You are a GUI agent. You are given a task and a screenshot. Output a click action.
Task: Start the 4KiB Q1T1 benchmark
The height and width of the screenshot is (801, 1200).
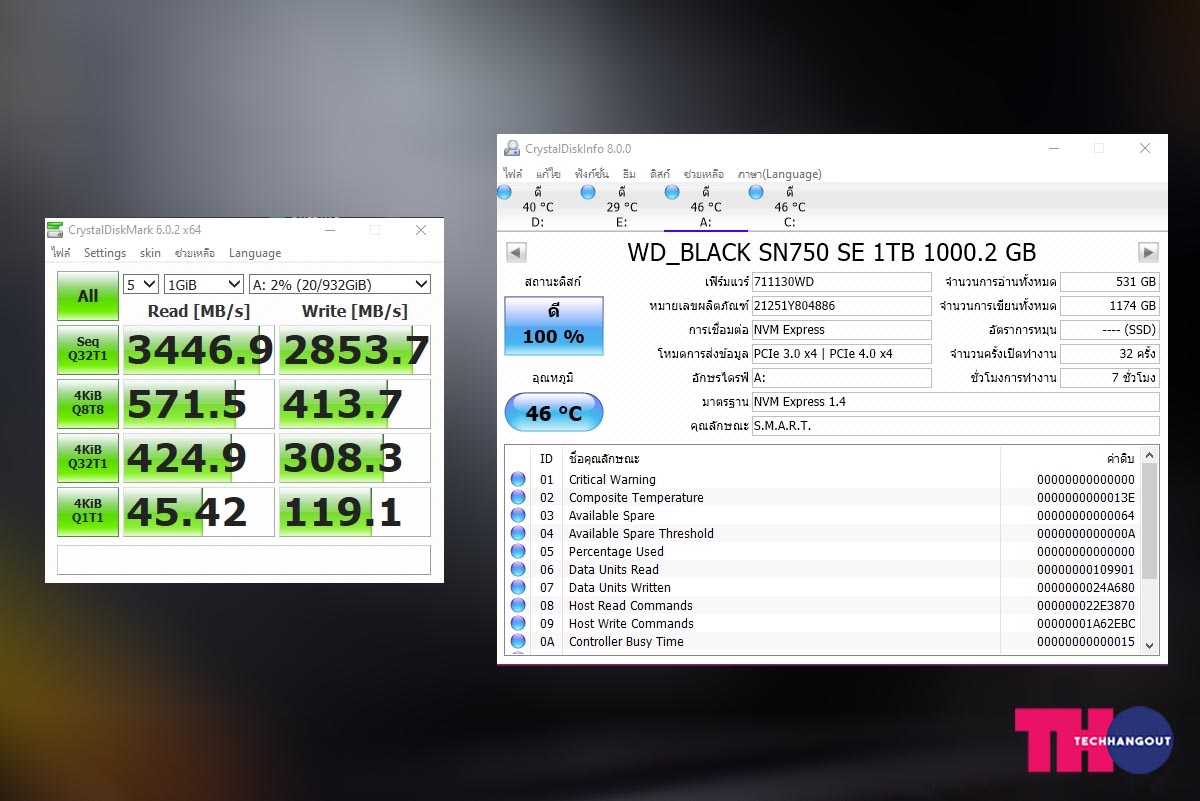point(88,512)
